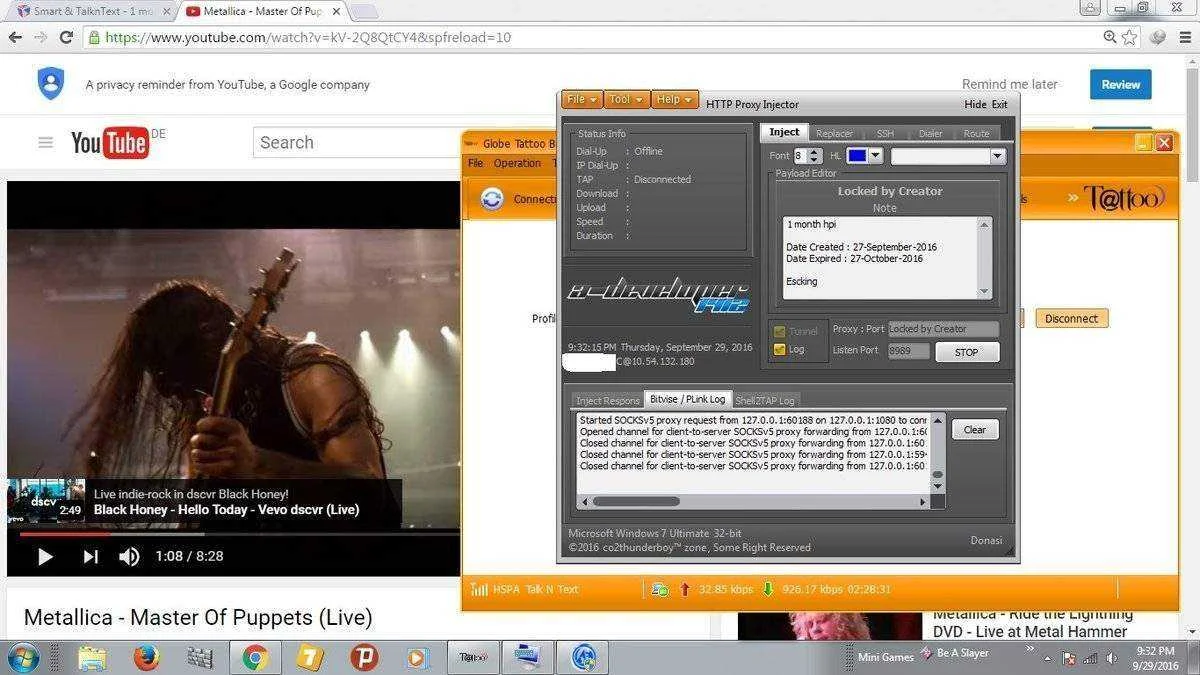The width and height of the screenshot is (1200, 675).
Task: Select the Bitvise / PLink Log tab
Action: [688, 399]
